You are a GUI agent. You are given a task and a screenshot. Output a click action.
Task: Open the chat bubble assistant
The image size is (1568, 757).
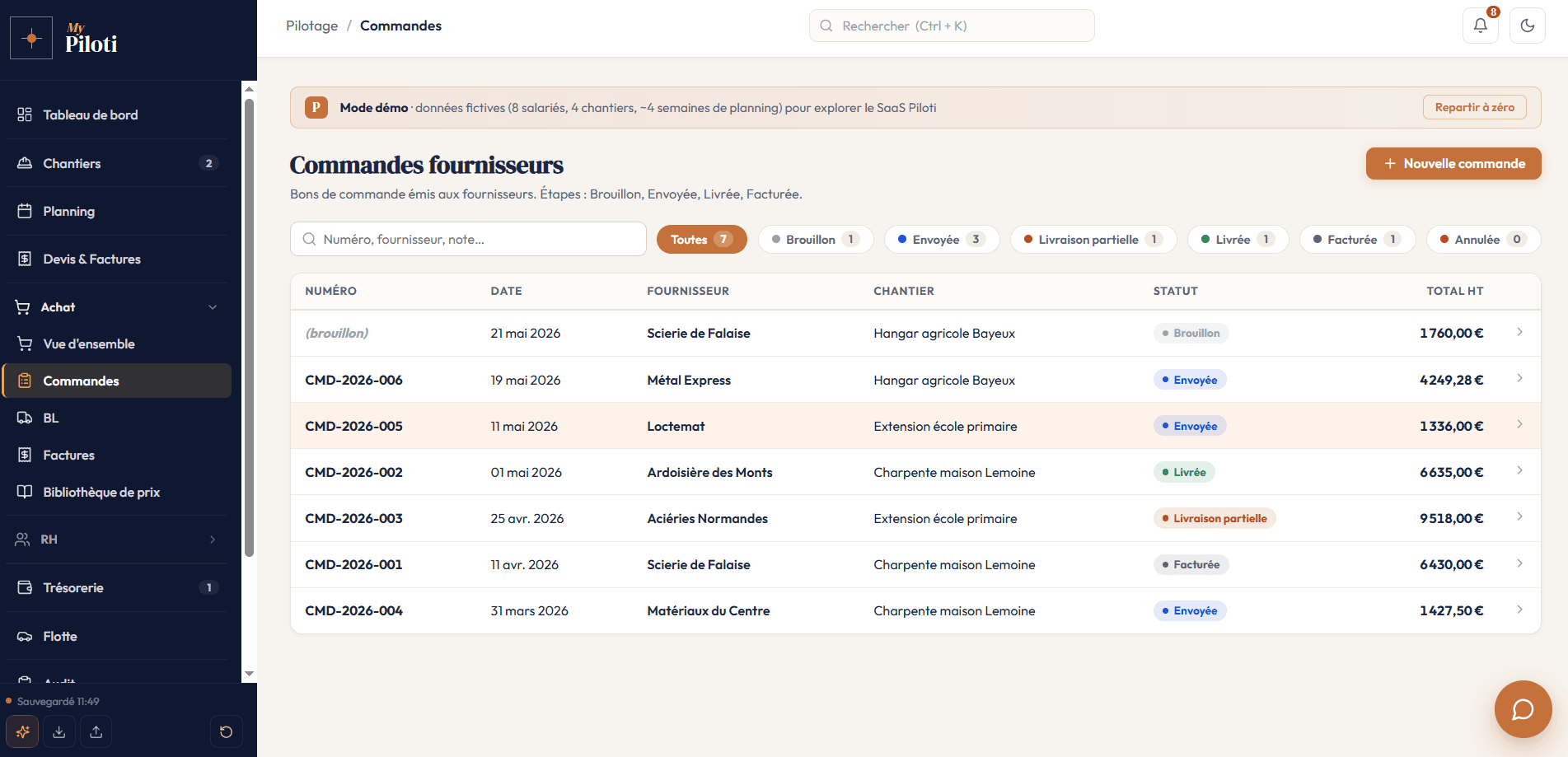[1523, 708]
